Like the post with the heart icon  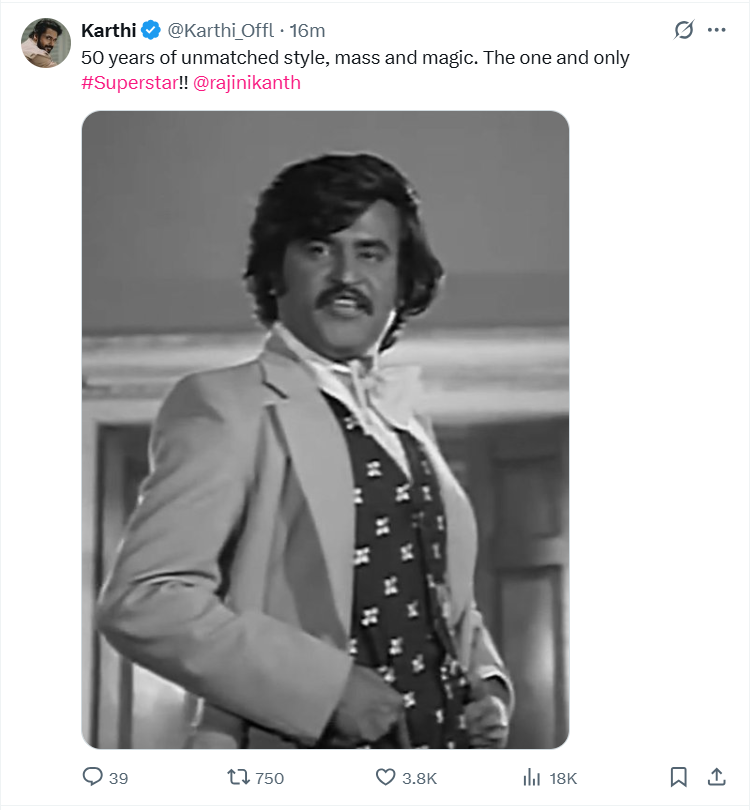tap(385, 777)
